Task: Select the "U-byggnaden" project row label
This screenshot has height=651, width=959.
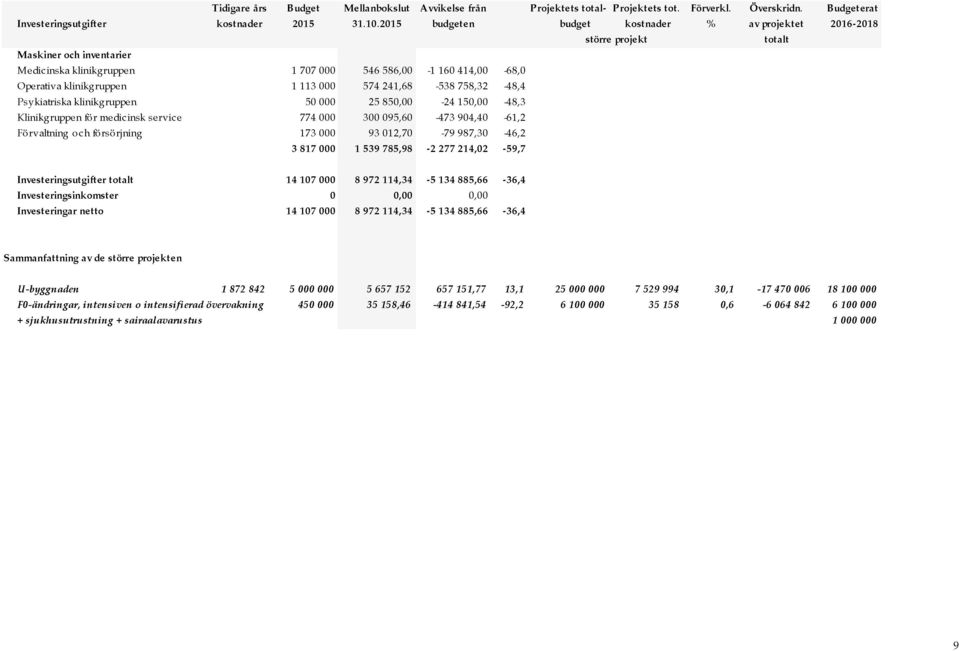Action: 48,289
